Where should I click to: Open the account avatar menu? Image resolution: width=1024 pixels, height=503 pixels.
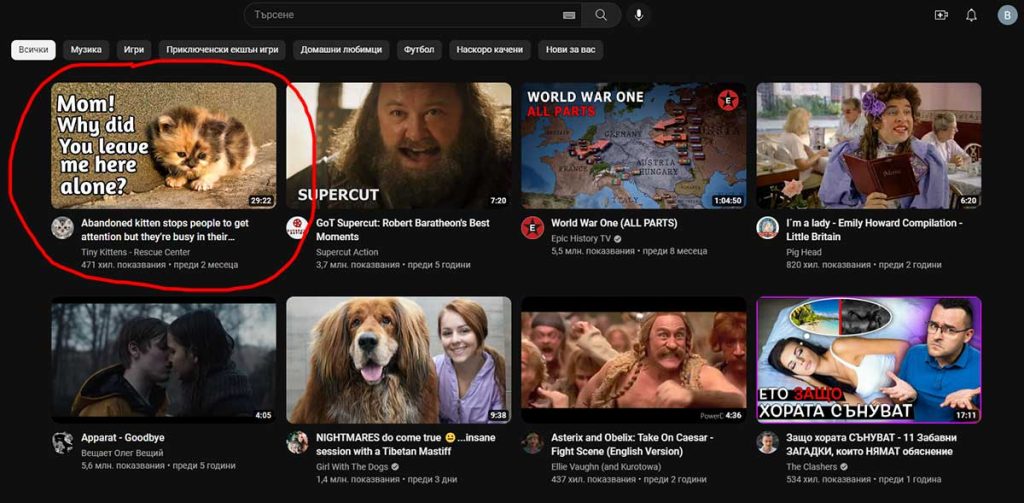point(1006,15)
